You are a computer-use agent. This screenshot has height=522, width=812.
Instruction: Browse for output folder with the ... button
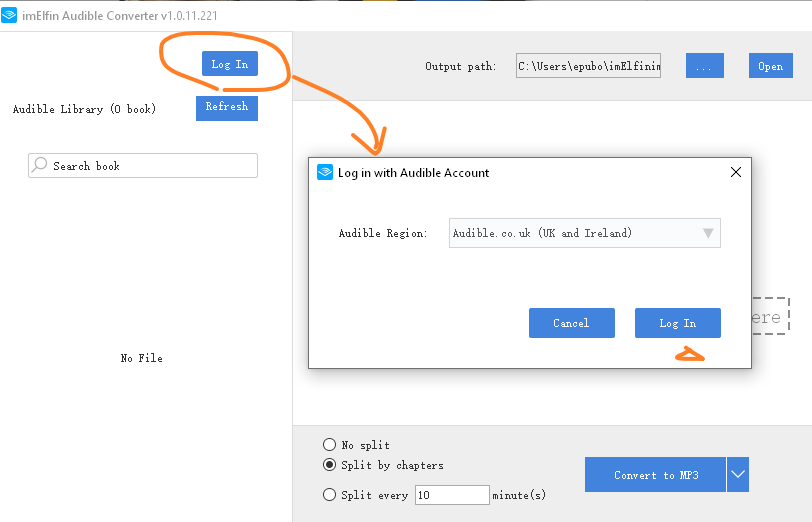[705, 66]
